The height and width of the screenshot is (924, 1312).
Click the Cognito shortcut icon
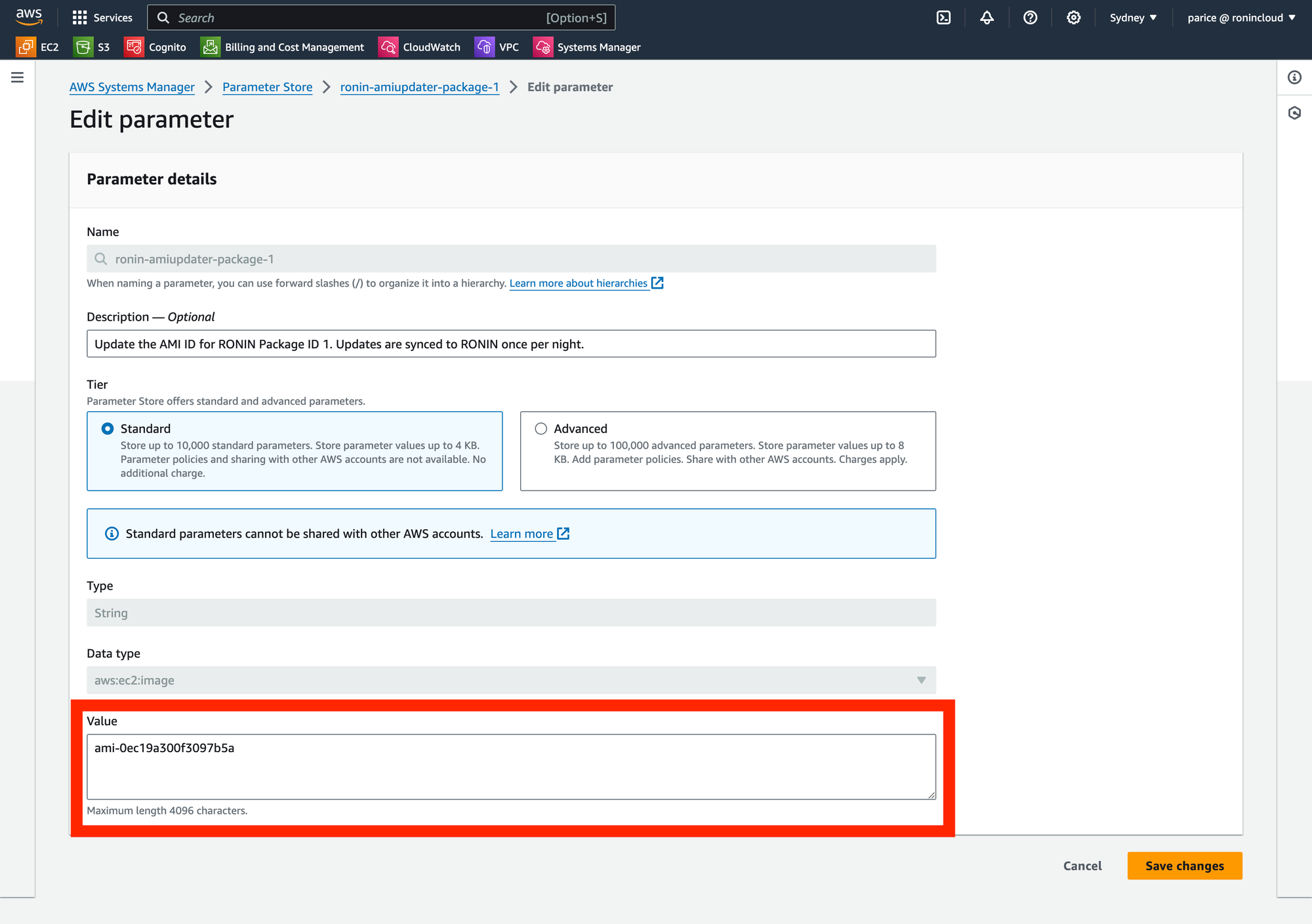point(134,47)
